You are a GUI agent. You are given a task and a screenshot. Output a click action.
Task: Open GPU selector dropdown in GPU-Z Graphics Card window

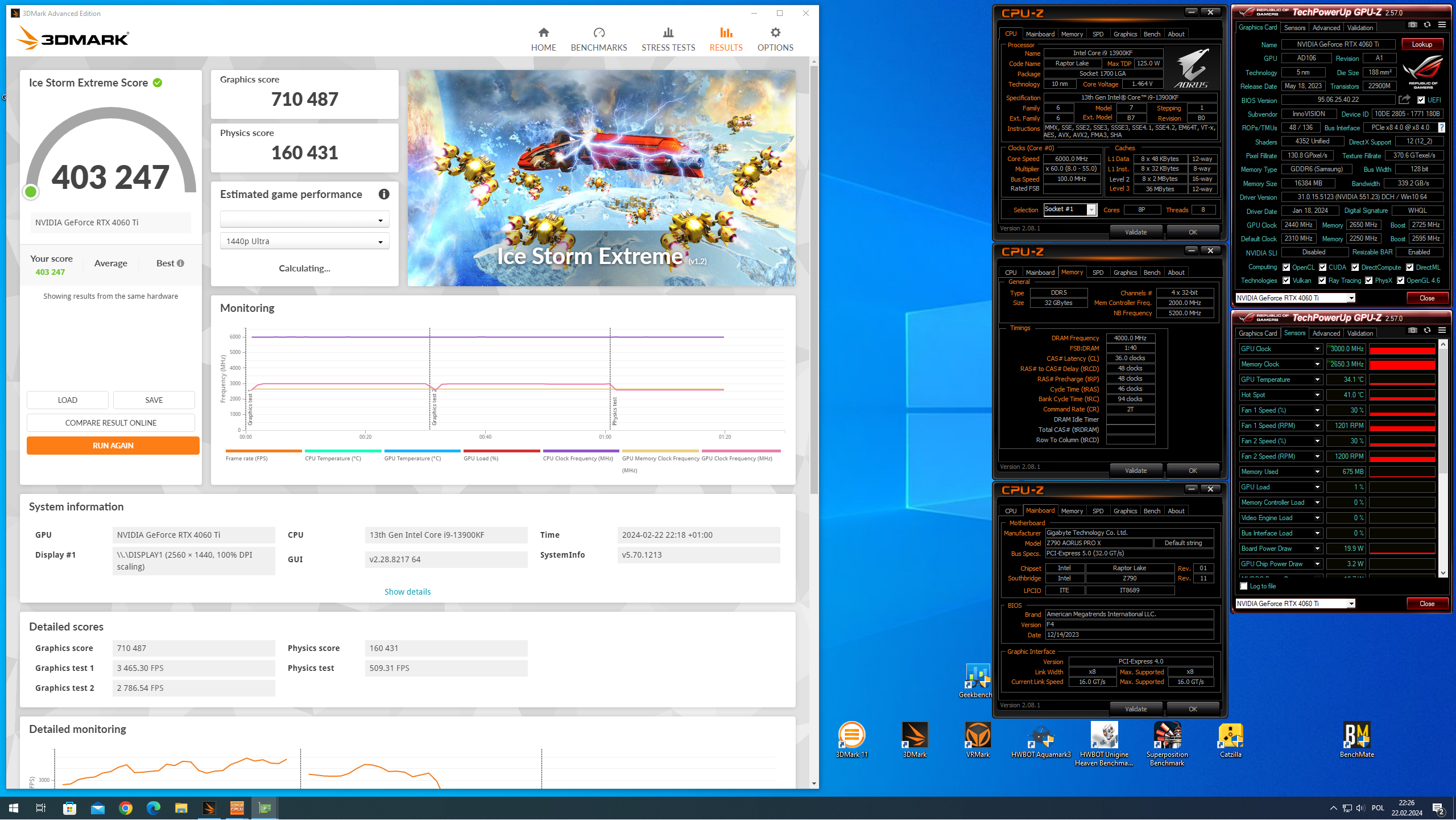1295,298
